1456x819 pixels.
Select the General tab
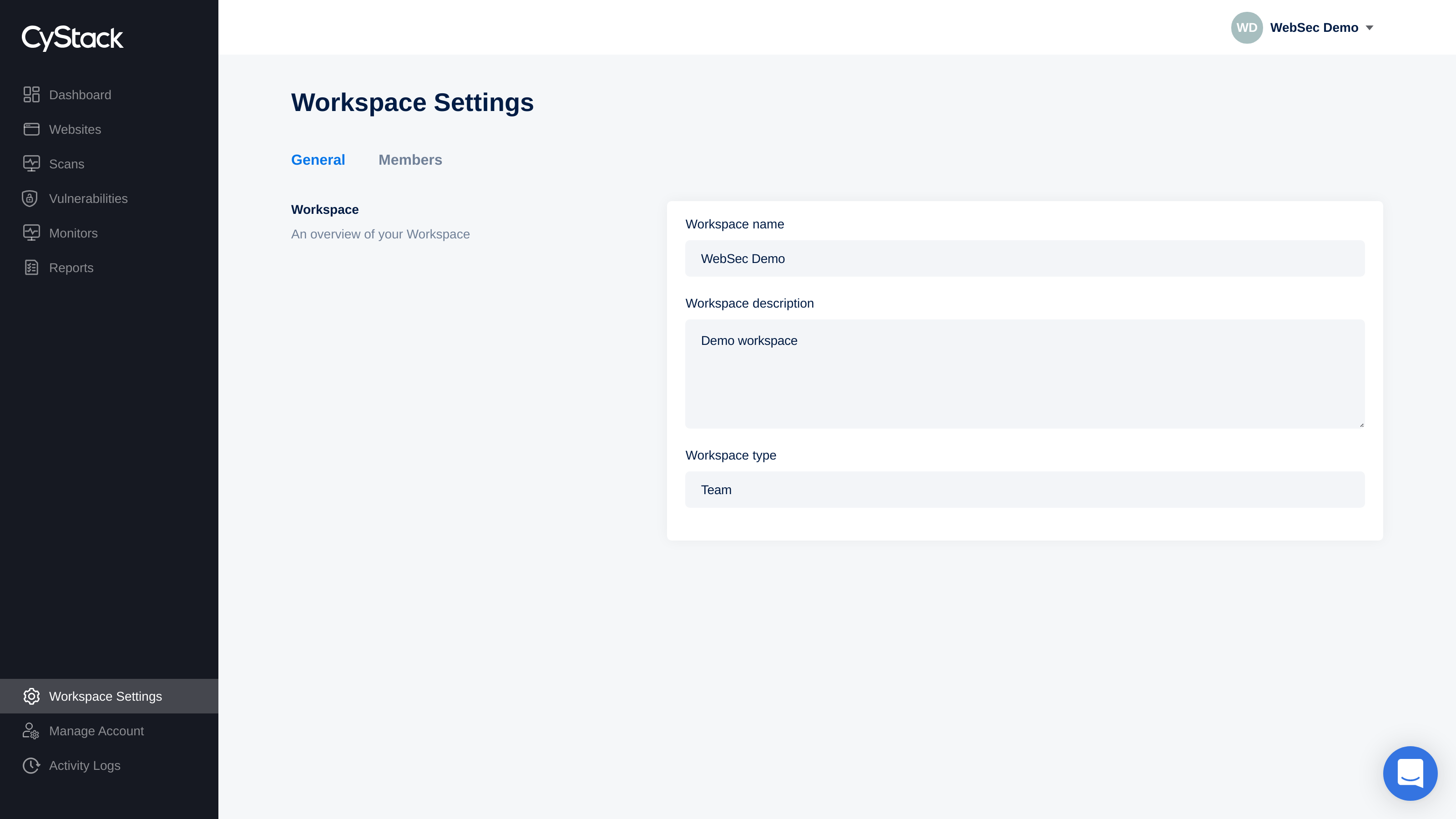(318, 159)
